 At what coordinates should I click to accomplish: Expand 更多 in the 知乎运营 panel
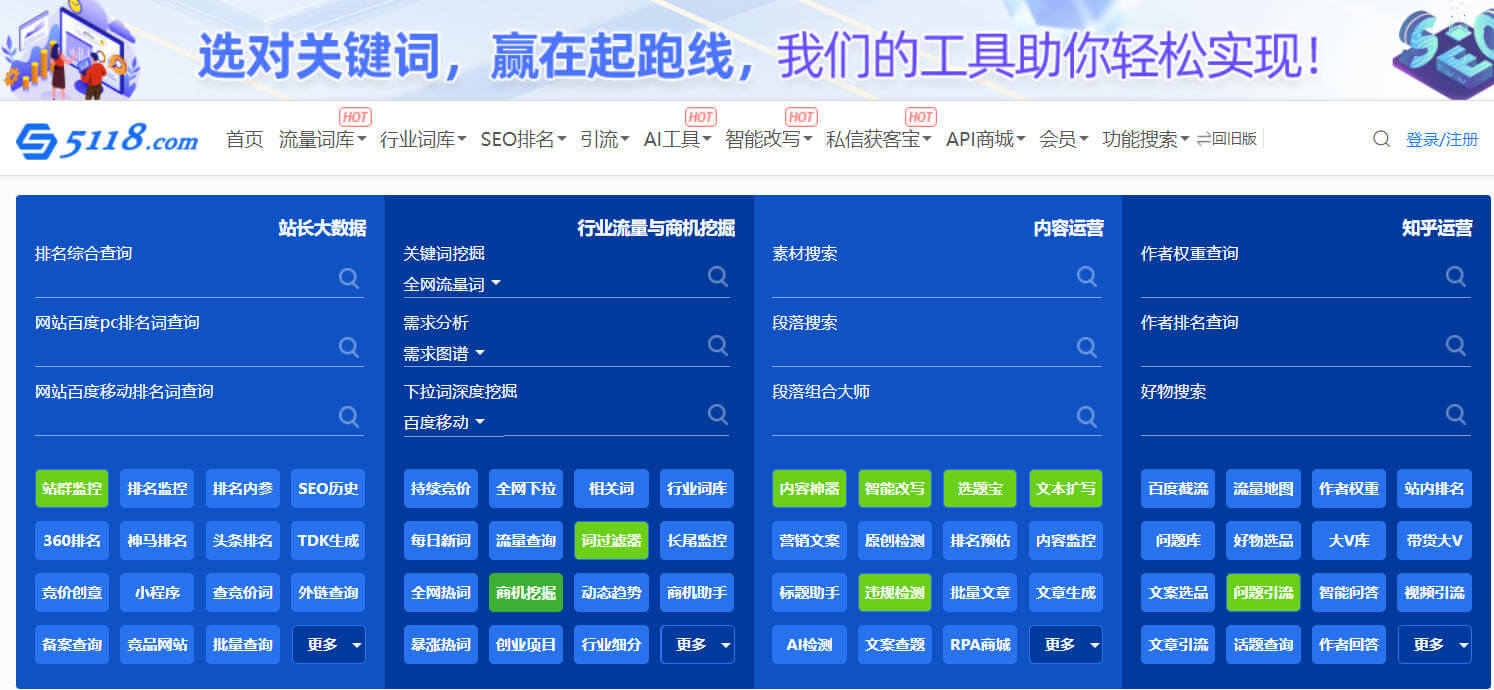point(1435,645)
